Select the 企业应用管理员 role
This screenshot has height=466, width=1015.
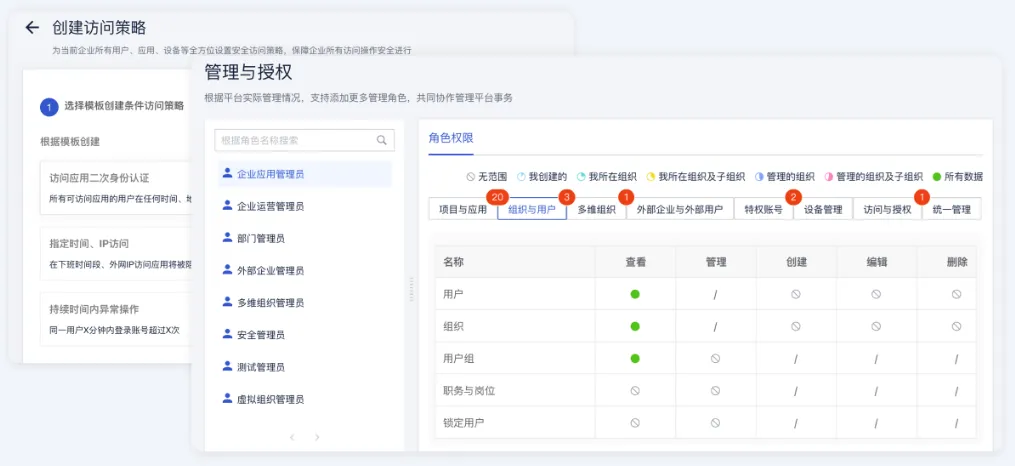[x=304, y=174]
